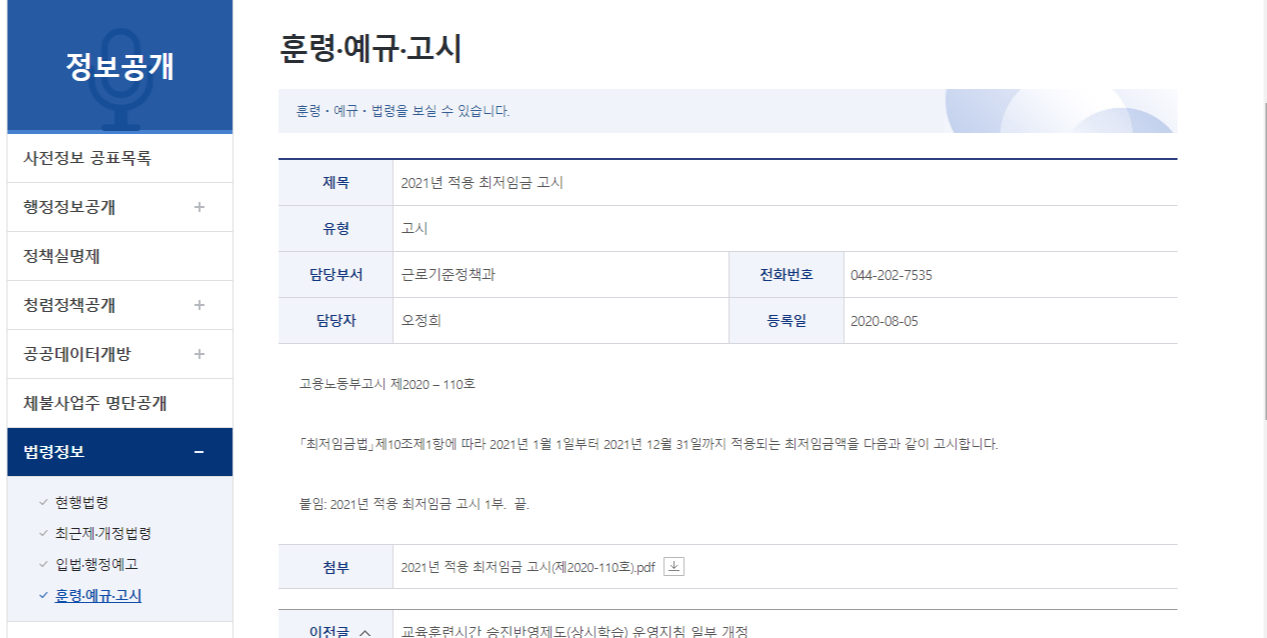
Task: Open 현행법령 submenu link
Action: 82,502
